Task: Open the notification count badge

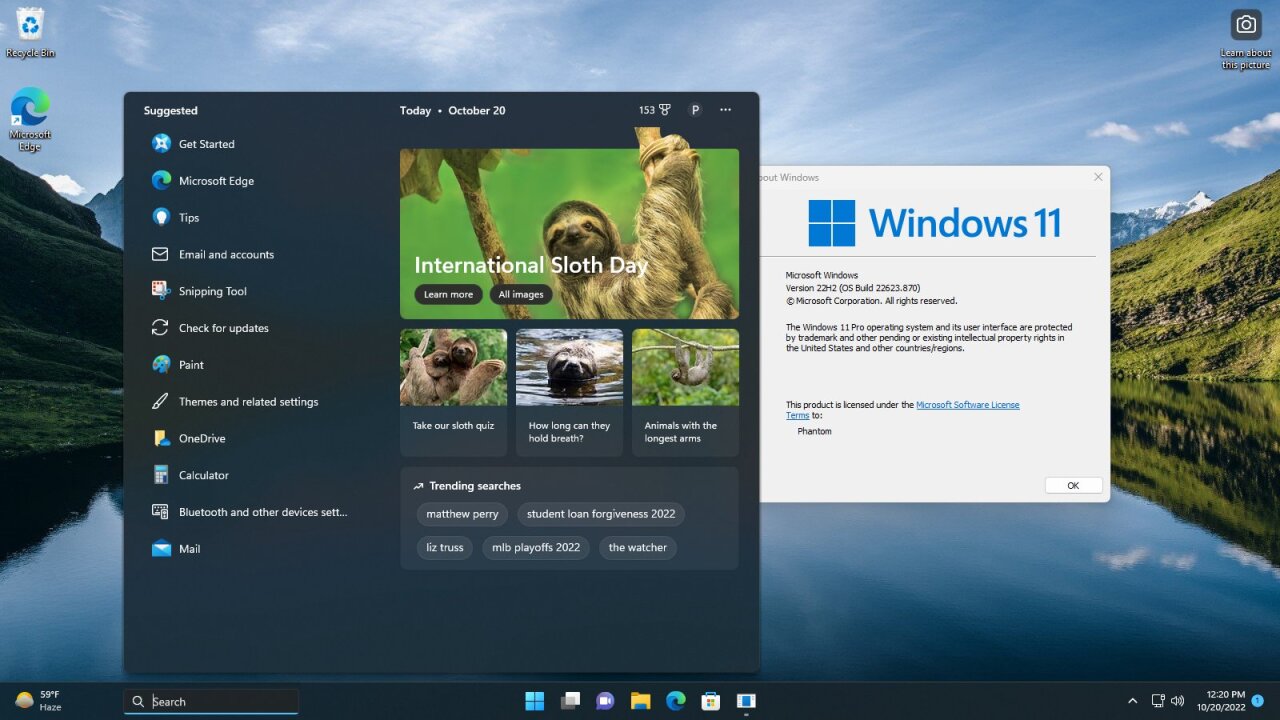Action: click(1257, 701)
